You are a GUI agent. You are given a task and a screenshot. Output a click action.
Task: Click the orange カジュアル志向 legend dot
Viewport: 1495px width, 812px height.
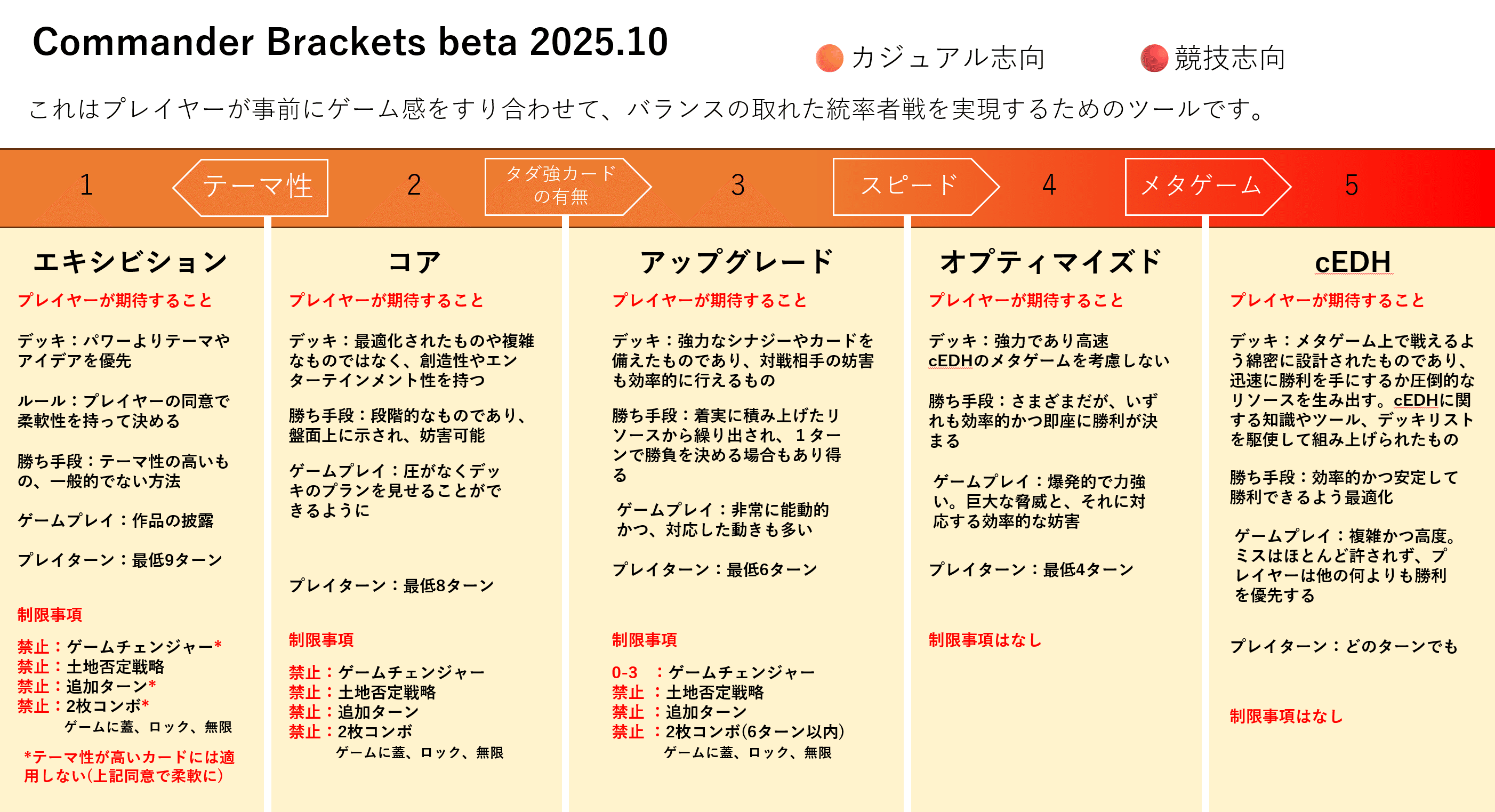(x=829, y=58)
